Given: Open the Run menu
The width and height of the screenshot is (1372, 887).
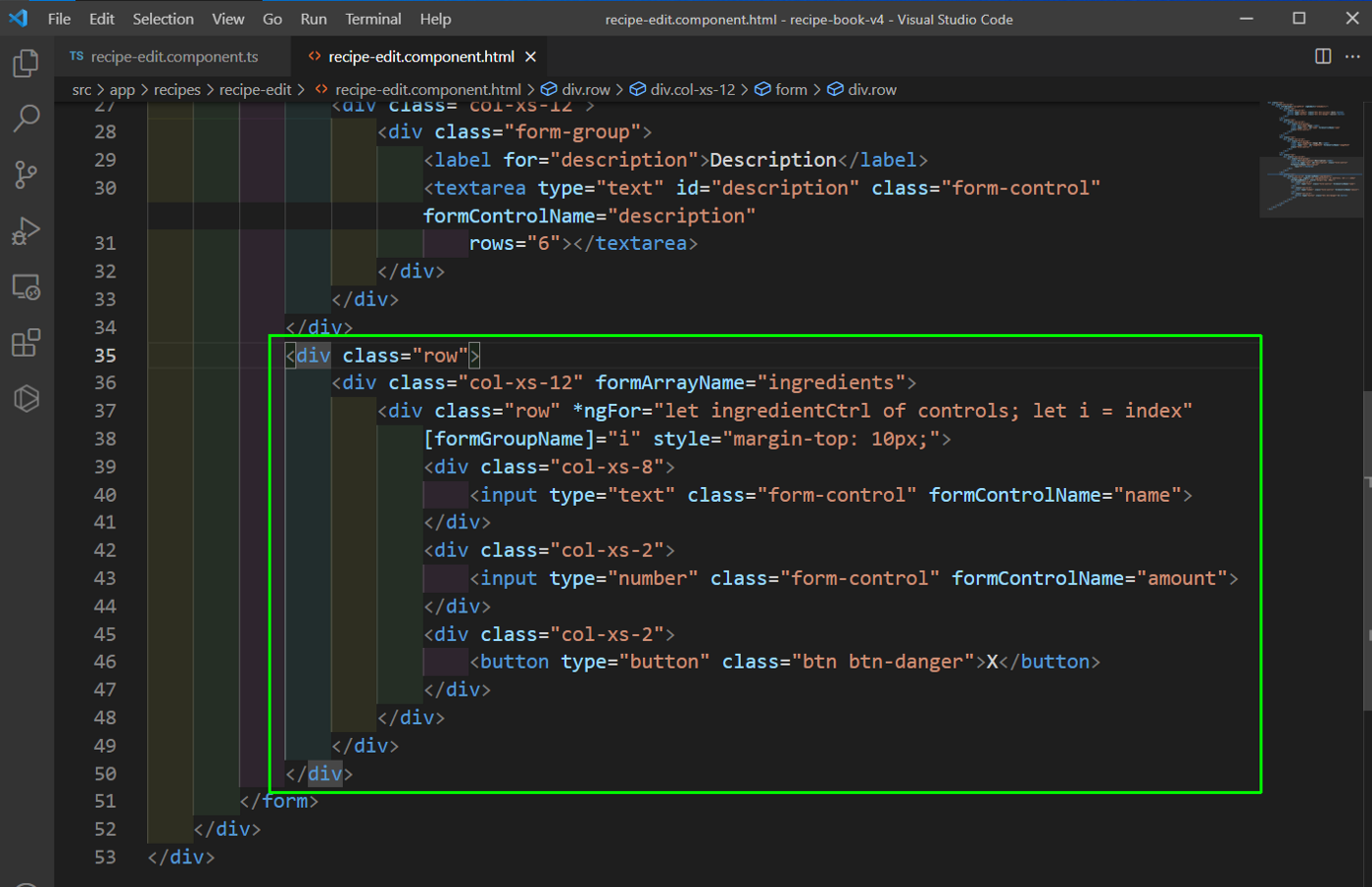Looking at the screenshot, I should tap(314, 19).
